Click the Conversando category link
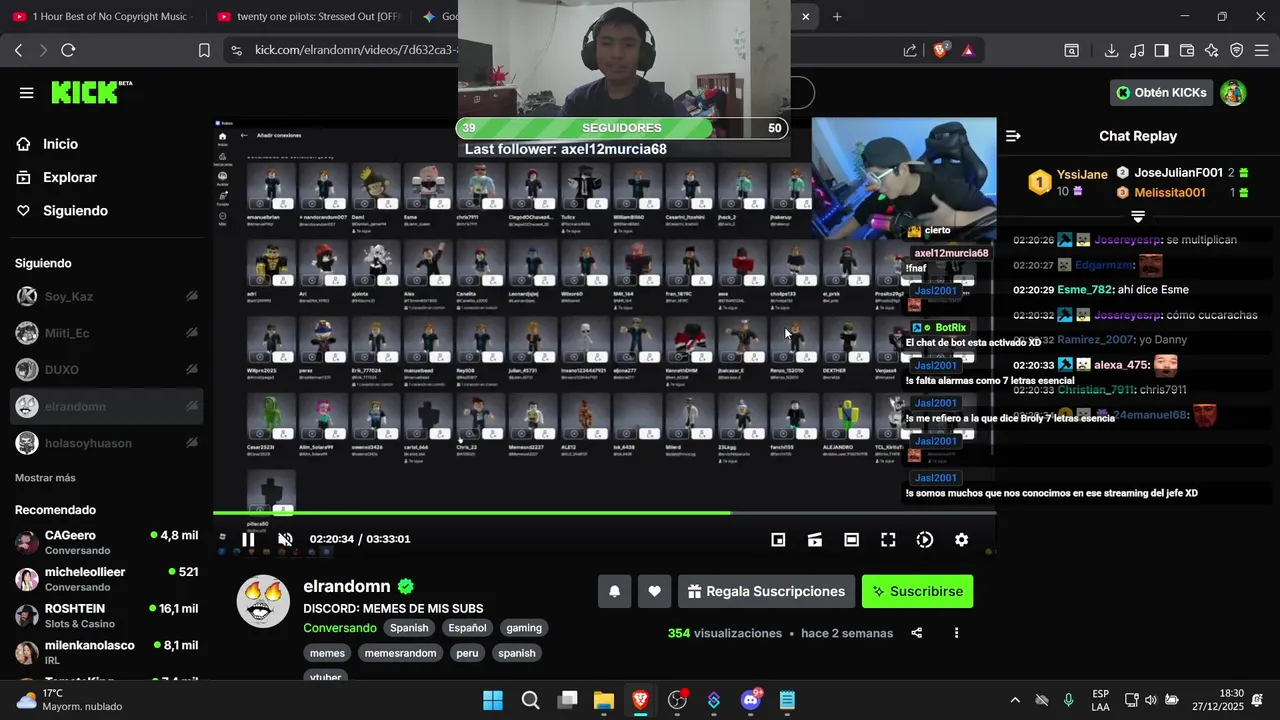1280x720 pixels. (x=340, y=628)
